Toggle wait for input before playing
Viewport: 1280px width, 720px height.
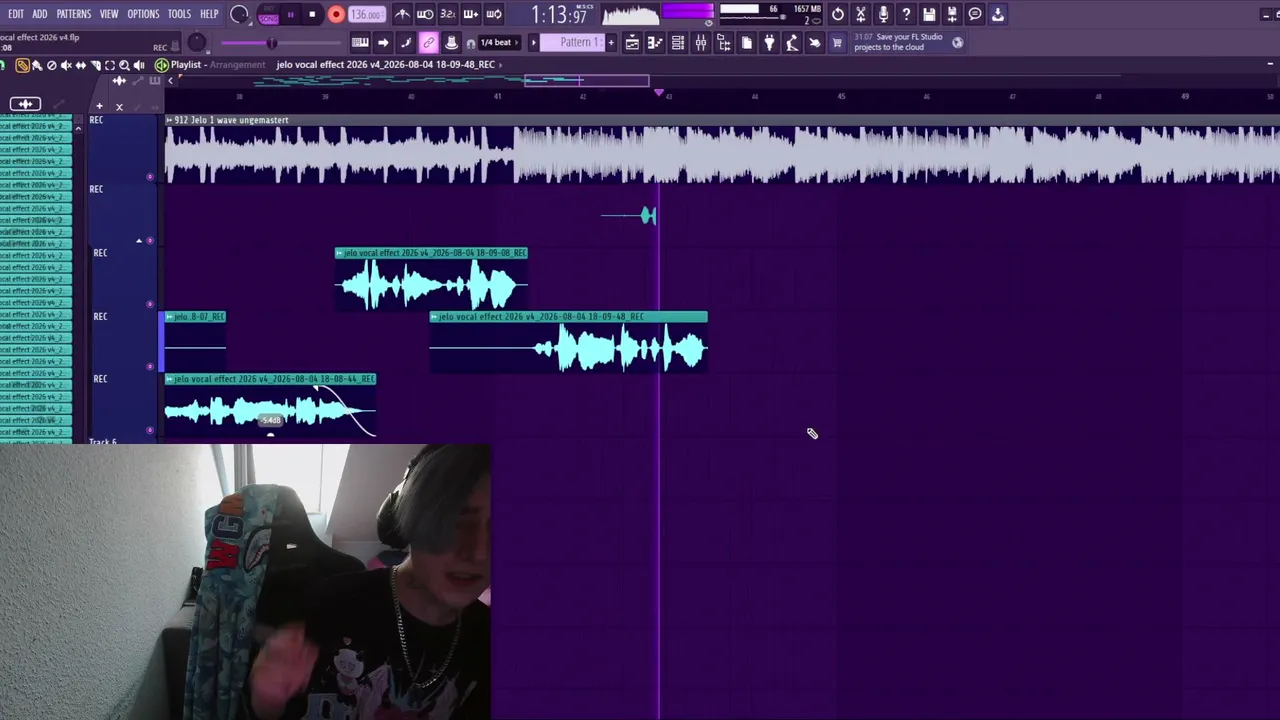click(425, 14)
